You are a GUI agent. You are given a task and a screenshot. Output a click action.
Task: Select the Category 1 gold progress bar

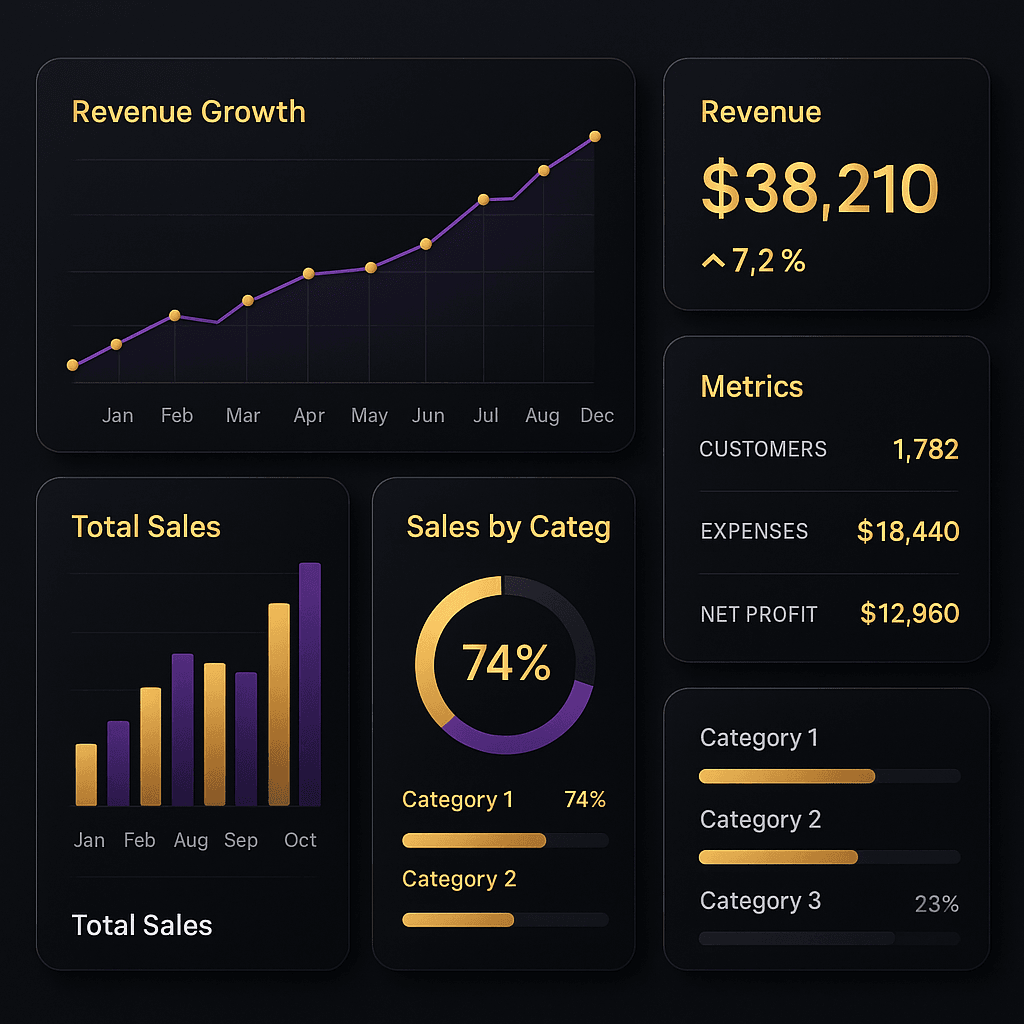(787, 776)
